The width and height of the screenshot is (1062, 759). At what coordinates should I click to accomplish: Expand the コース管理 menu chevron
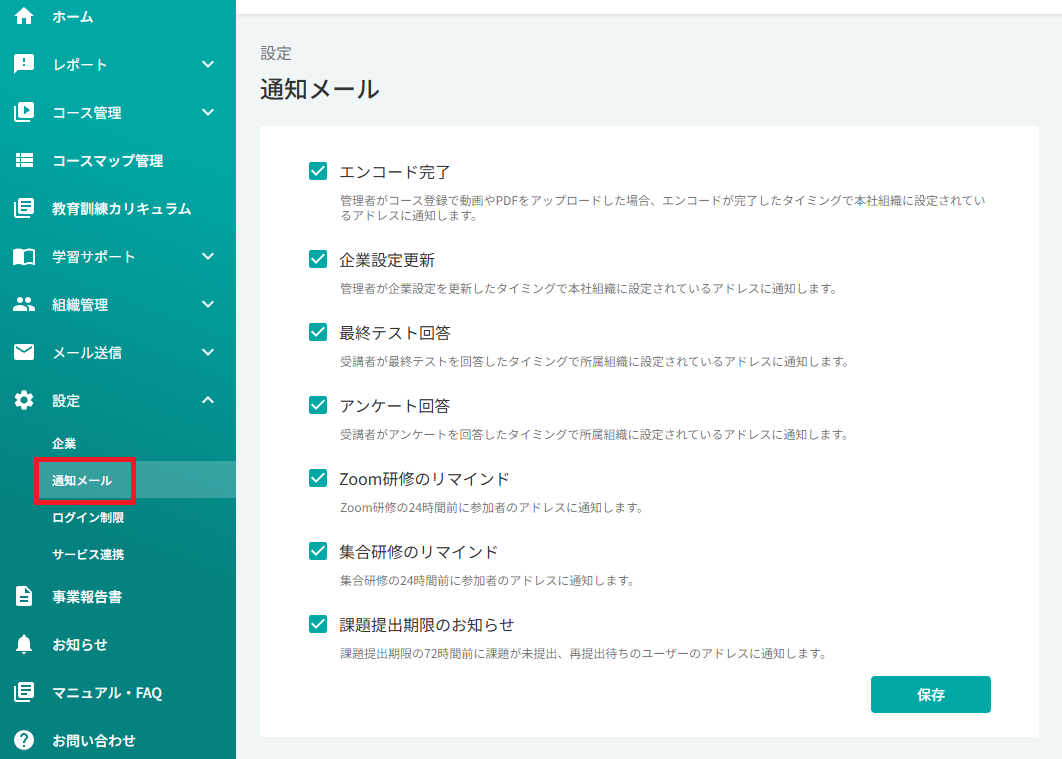[208, 112]
